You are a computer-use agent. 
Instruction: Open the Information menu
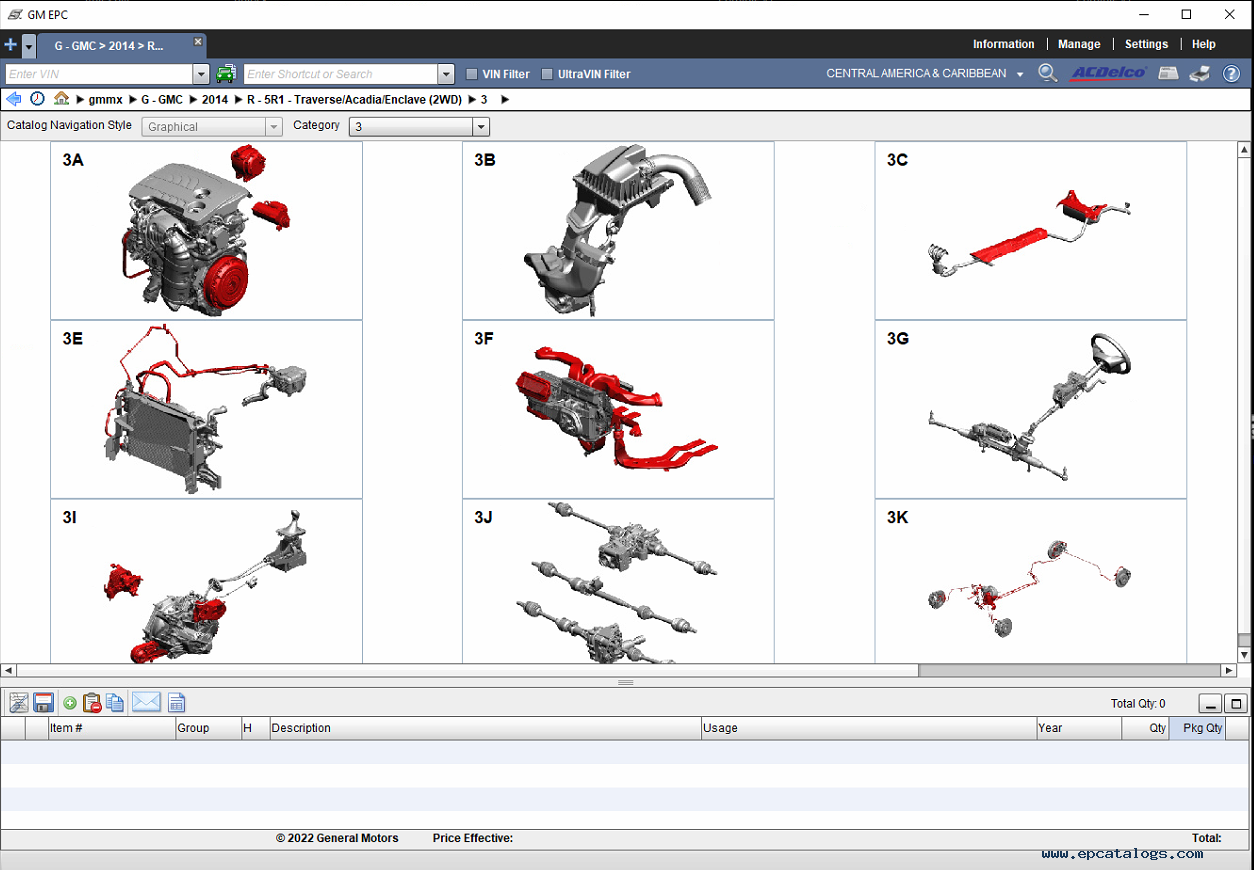point(1003,44)
